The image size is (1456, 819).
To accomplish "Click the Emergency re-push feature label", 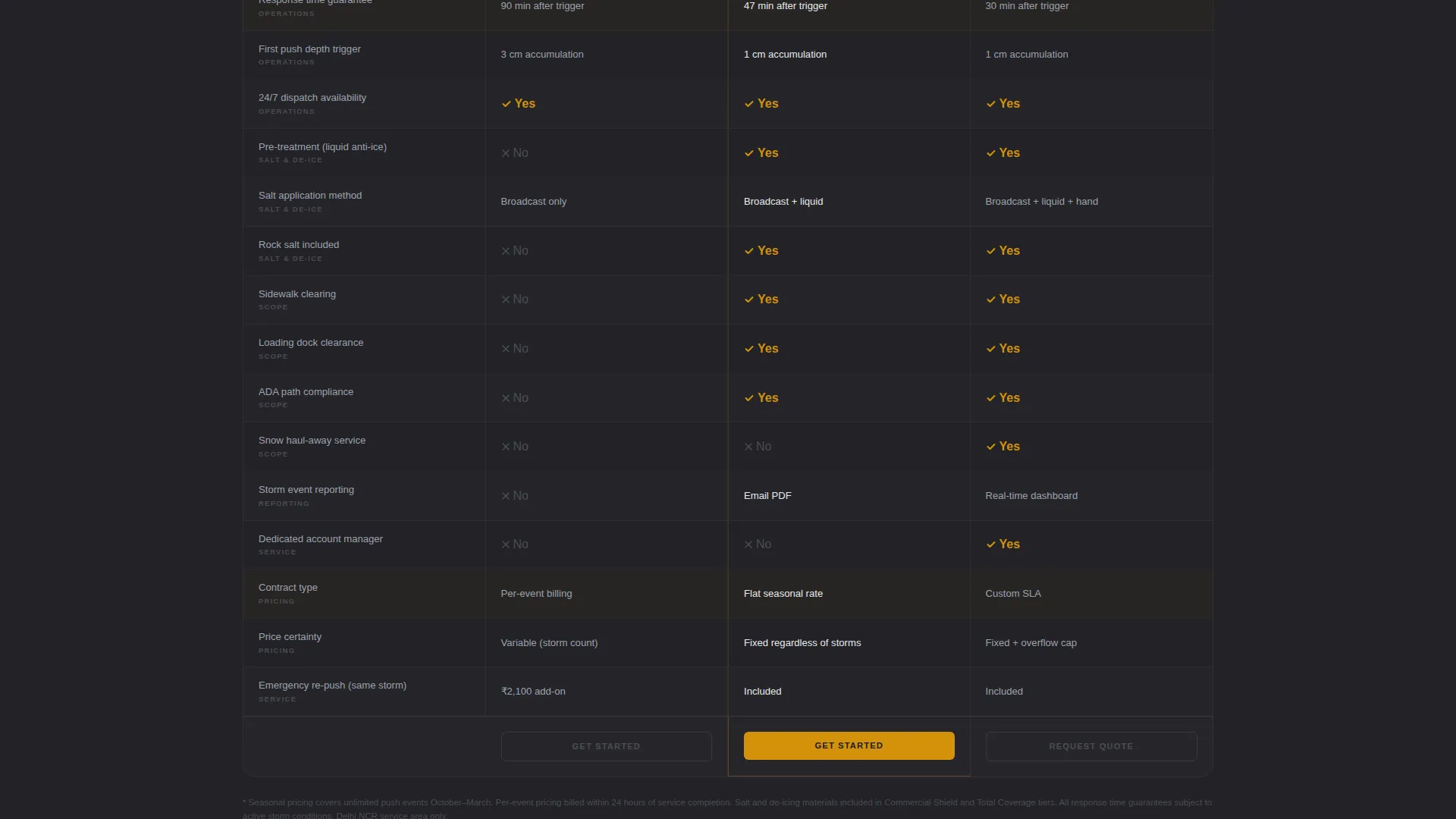I will pos(332,686).
